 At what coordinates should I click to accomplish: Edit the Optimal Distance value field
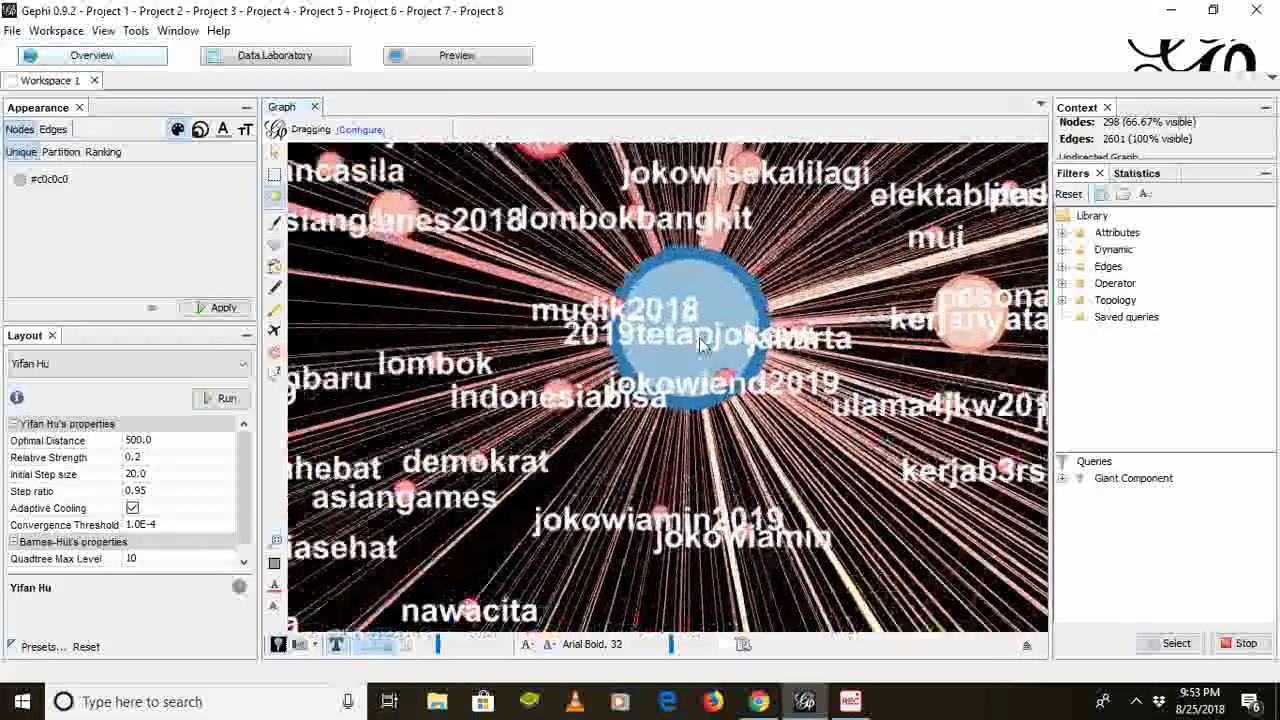(179, 441)
